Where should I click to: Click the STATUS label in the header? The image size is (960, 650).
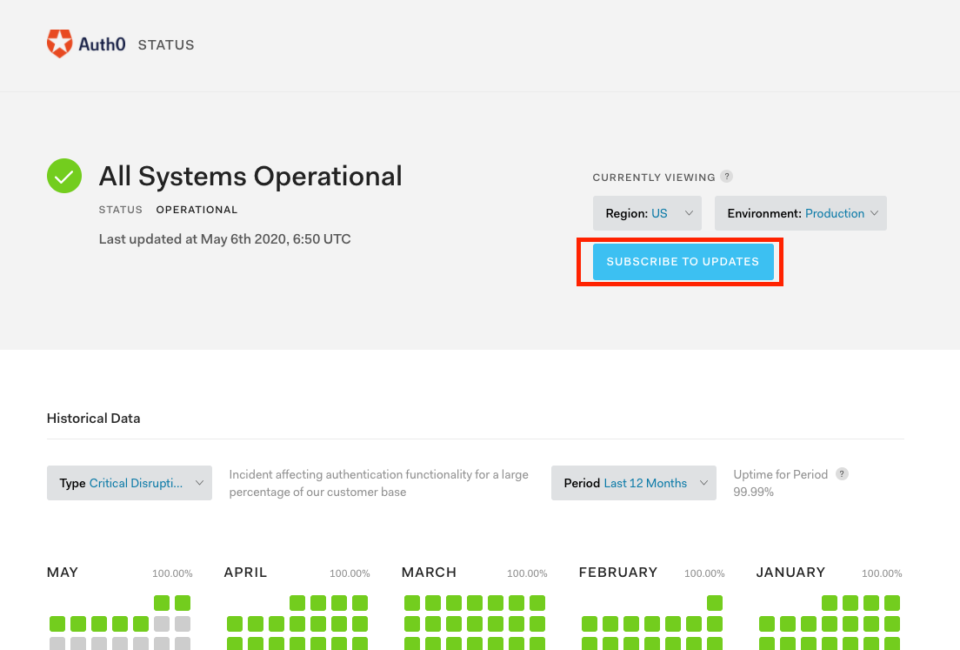[166, 44]
